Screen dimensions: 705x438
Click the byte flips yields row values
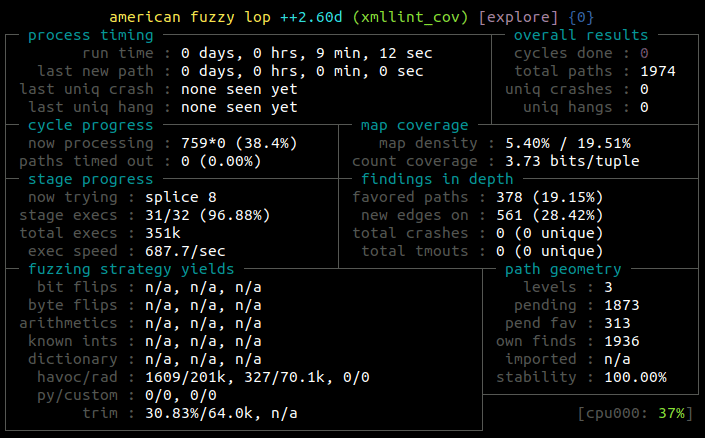[203, 305]
